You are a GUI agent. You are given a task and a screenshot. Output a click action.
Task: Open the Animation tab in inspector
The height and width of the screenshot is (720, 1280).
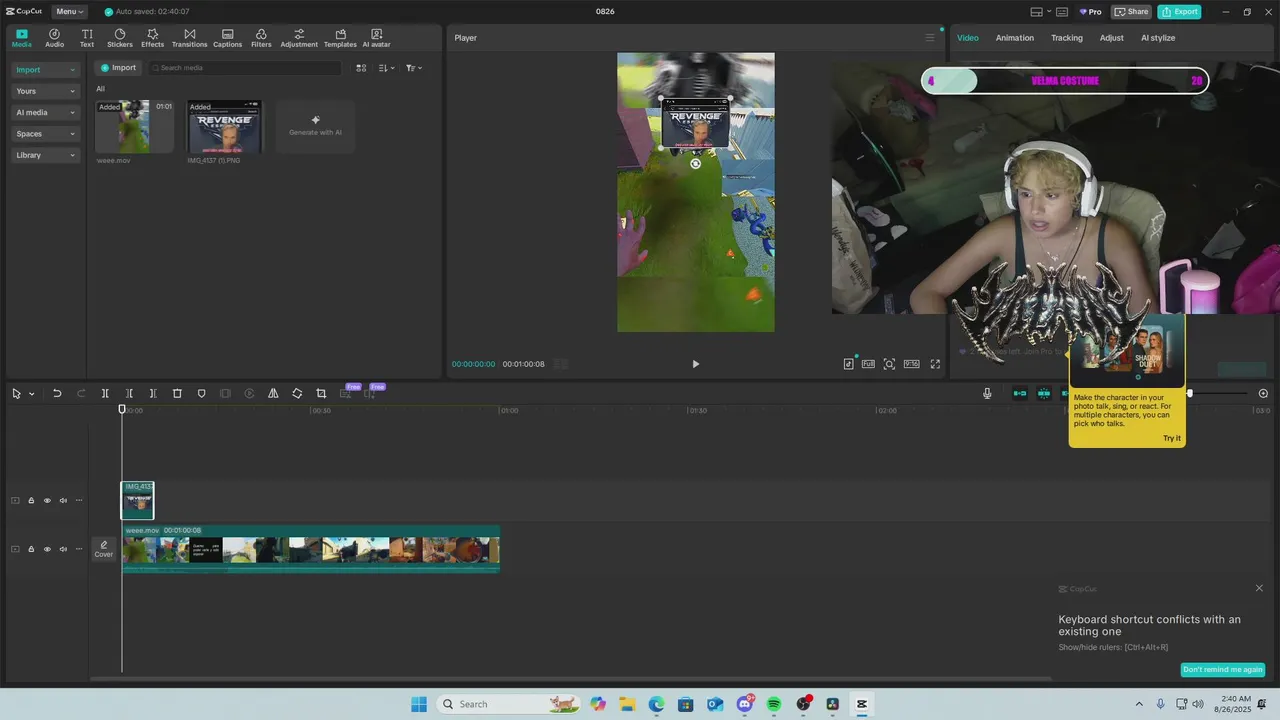point(1014,38)
